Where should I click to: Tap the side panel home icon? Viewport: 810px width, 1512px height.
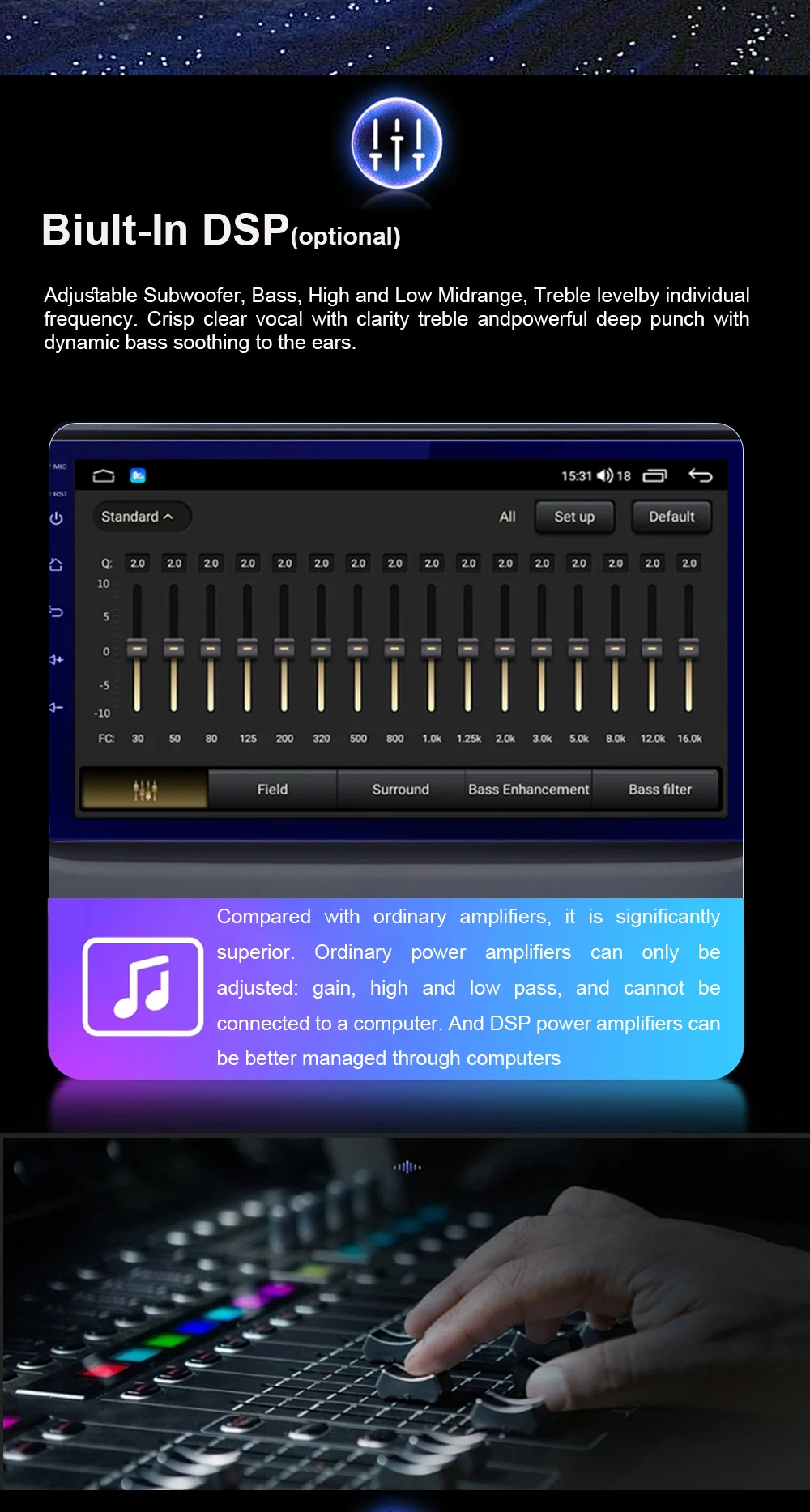[x=56, y=564]
